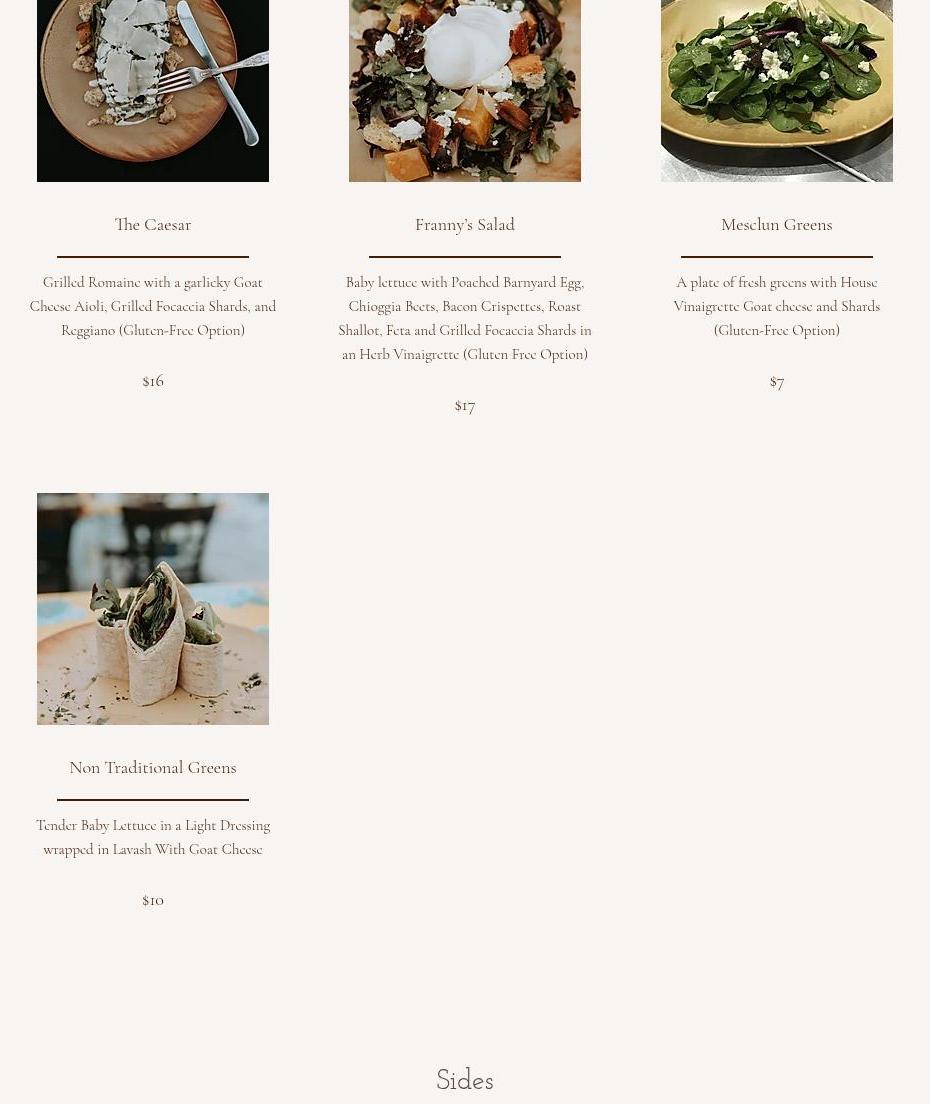Open Mesclun Greens salad photo

(777, 91)
